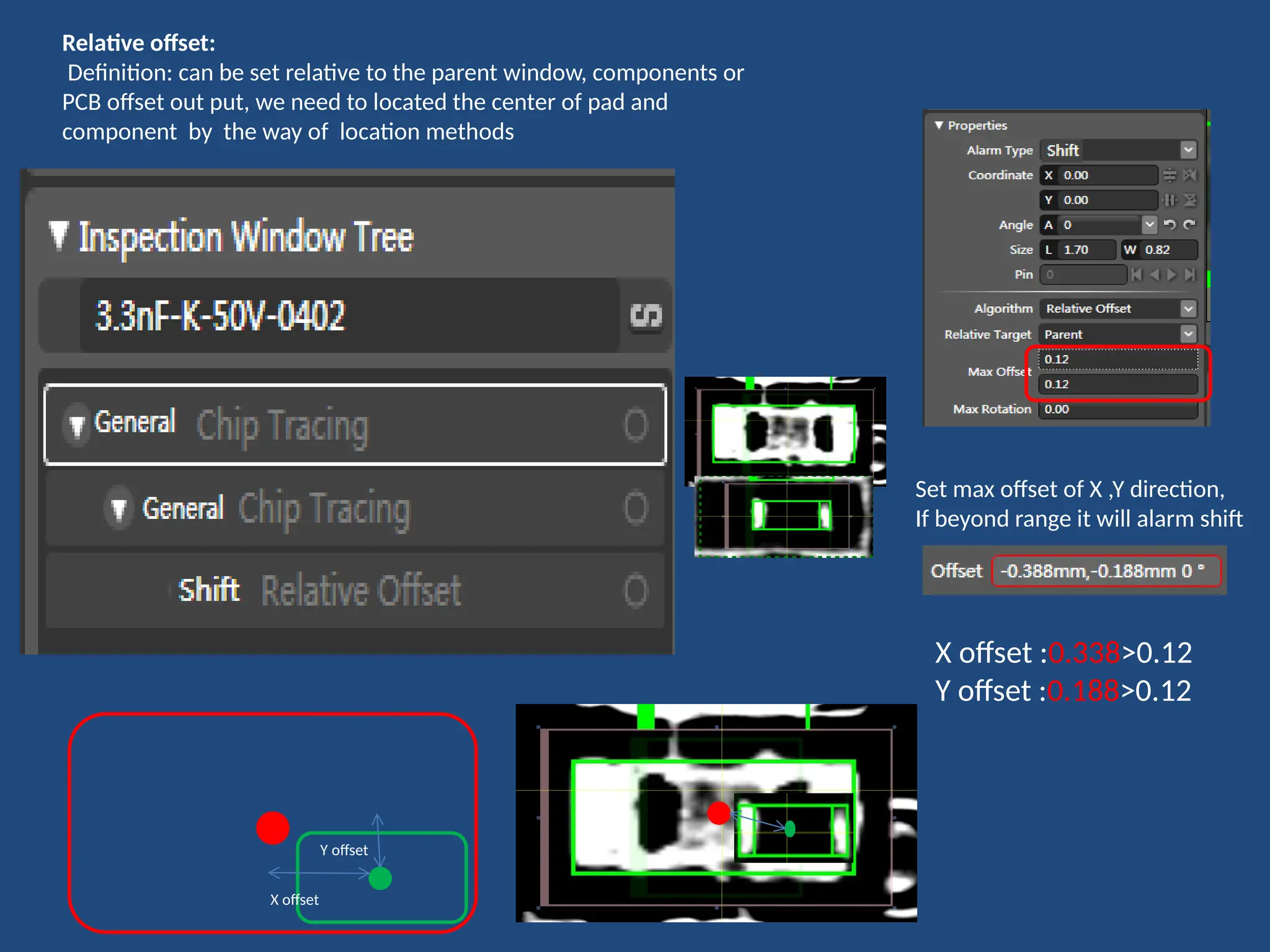Image resolution: width=1270 pixels, height=952 pixels.
Task: Jump to first pin
Action: tap(1136, 275)
